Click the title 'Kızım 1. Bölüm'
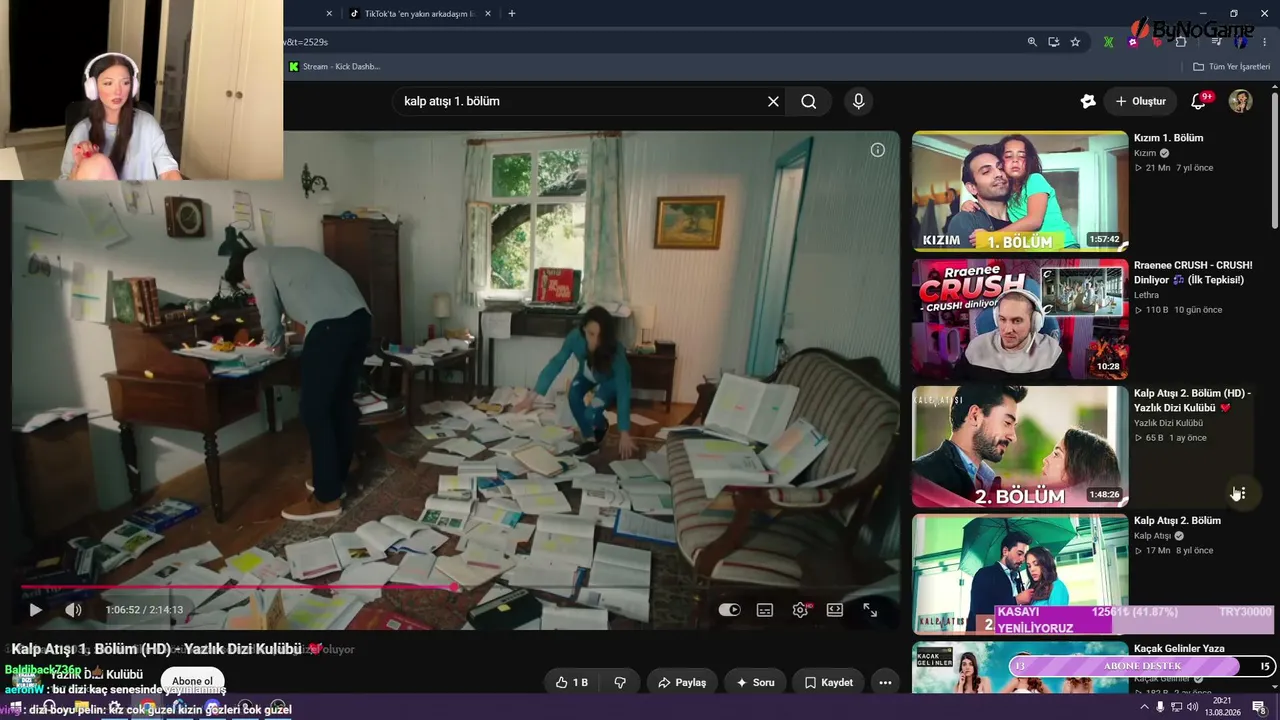Screen dimensions: 1280x720 (x=1168, y=138)
